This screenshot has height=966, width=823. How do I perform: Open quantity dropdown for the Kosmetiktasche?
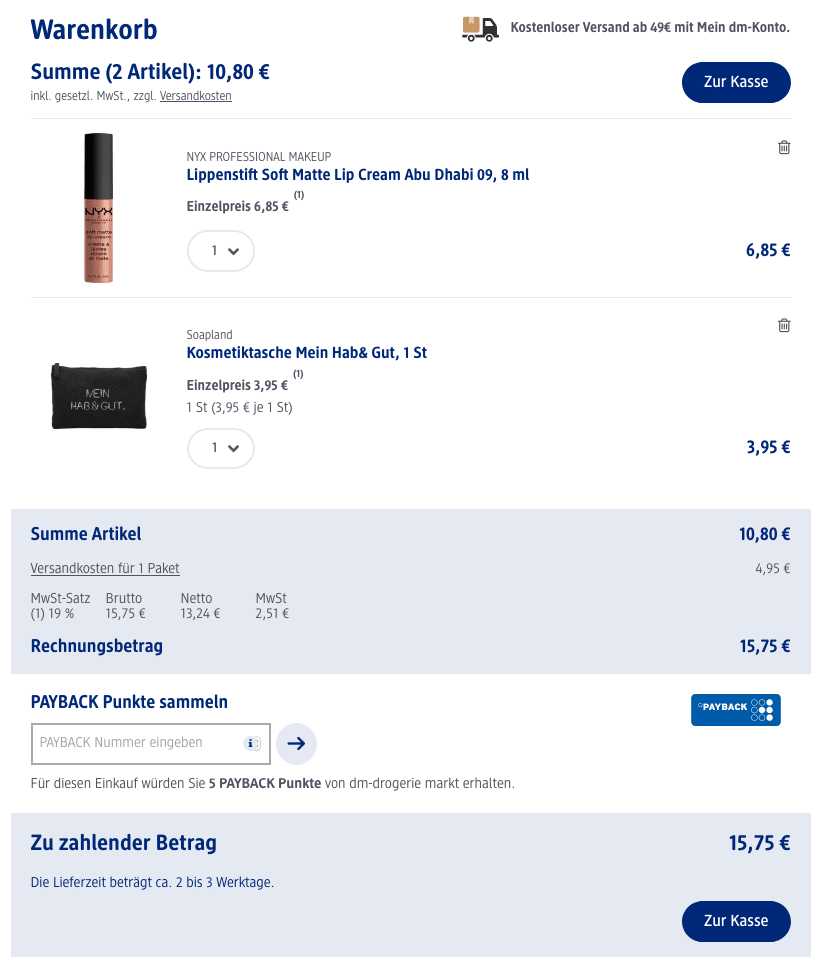(221, 448)
